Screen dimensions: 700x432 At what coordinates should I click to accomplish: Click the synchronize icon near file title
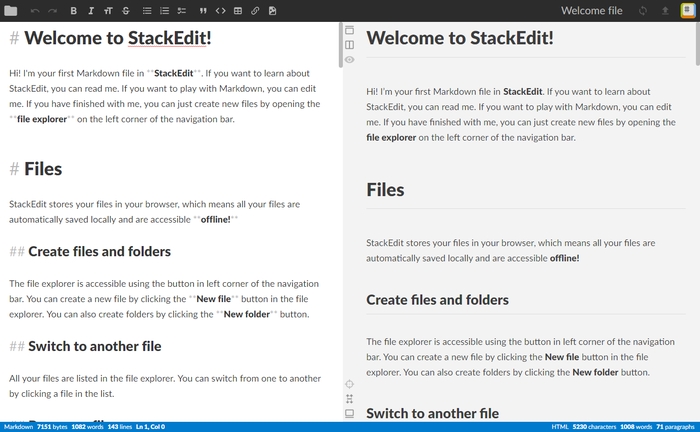click(x=643, y=11)
